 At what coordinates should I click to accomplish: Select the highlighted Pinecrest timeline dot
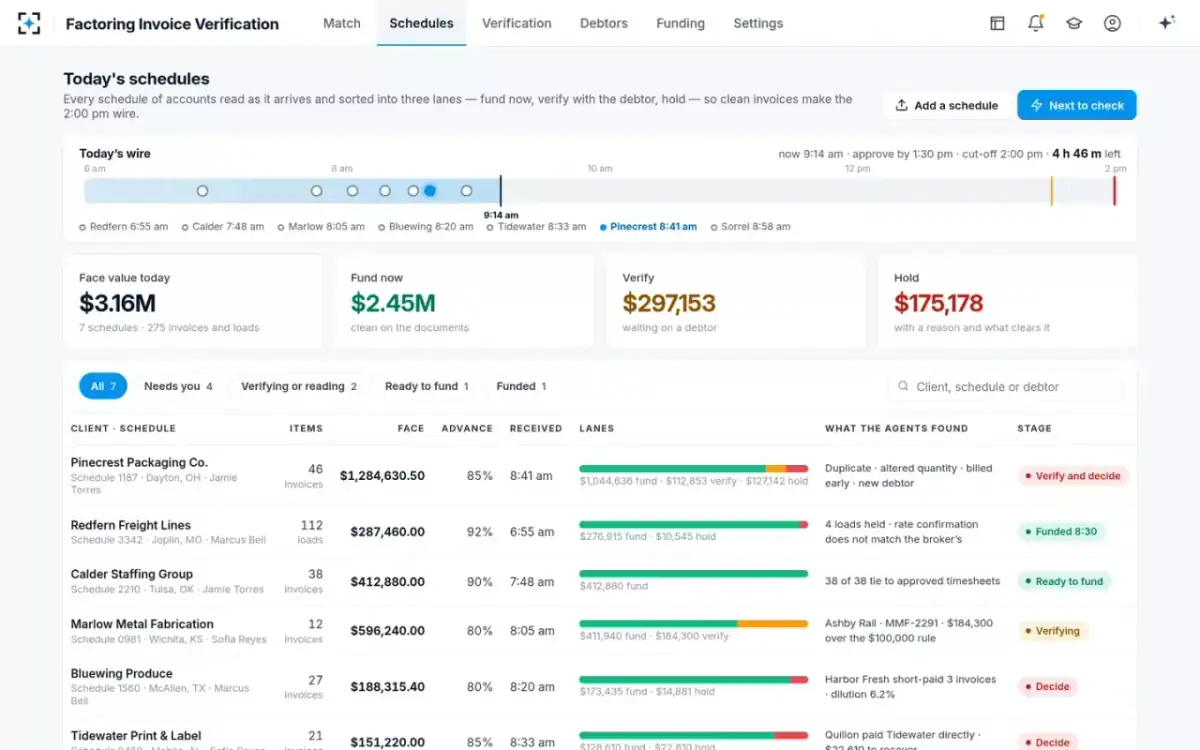coord(430,190)
